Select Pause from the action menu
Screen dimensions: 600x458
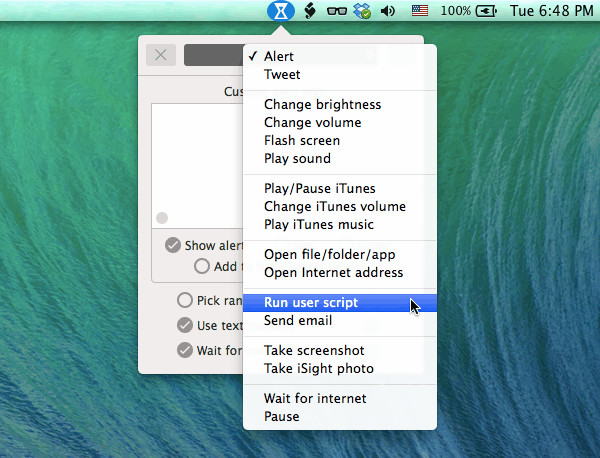pyautogui.click(x=340, y=416)
